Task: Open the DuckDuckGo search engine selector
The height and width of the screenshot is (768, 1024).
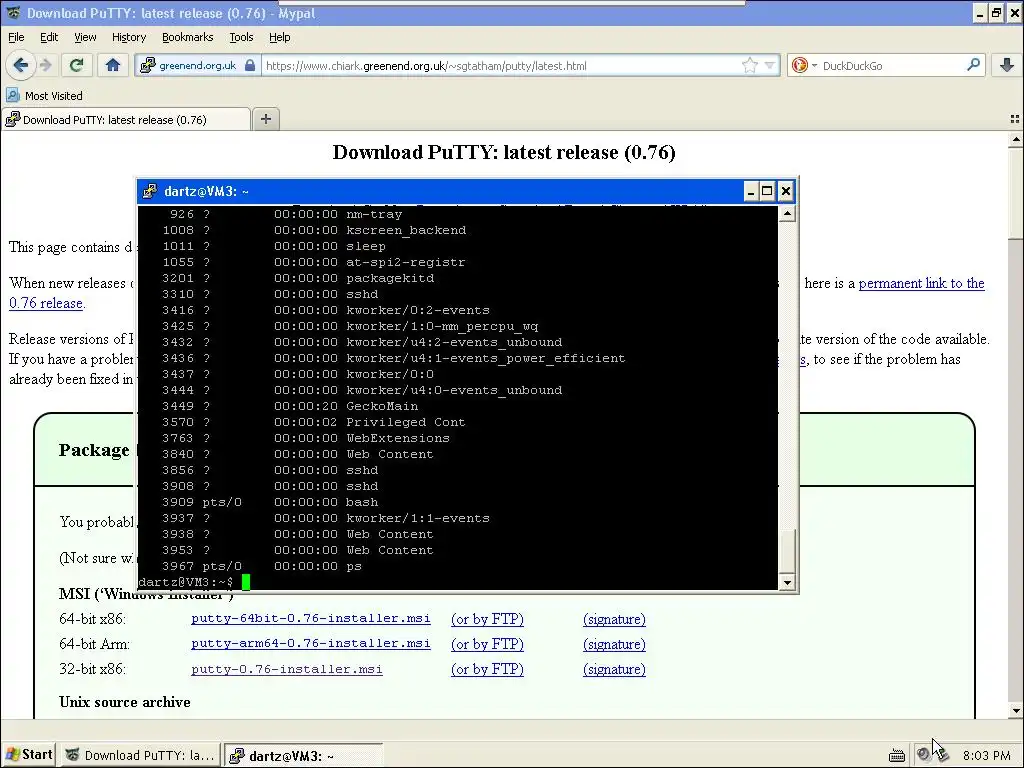Action: pos(803,65)
